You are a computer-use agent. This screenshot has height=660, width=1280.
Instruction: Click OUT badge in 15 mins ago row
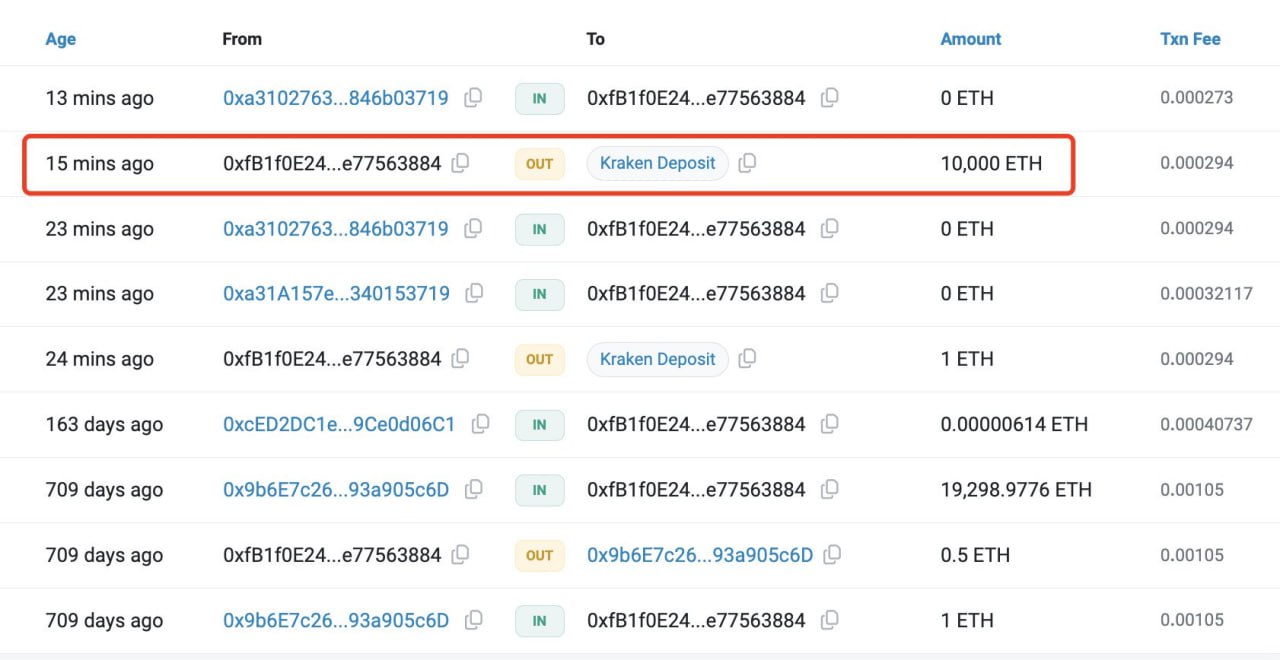coord(539,164)
